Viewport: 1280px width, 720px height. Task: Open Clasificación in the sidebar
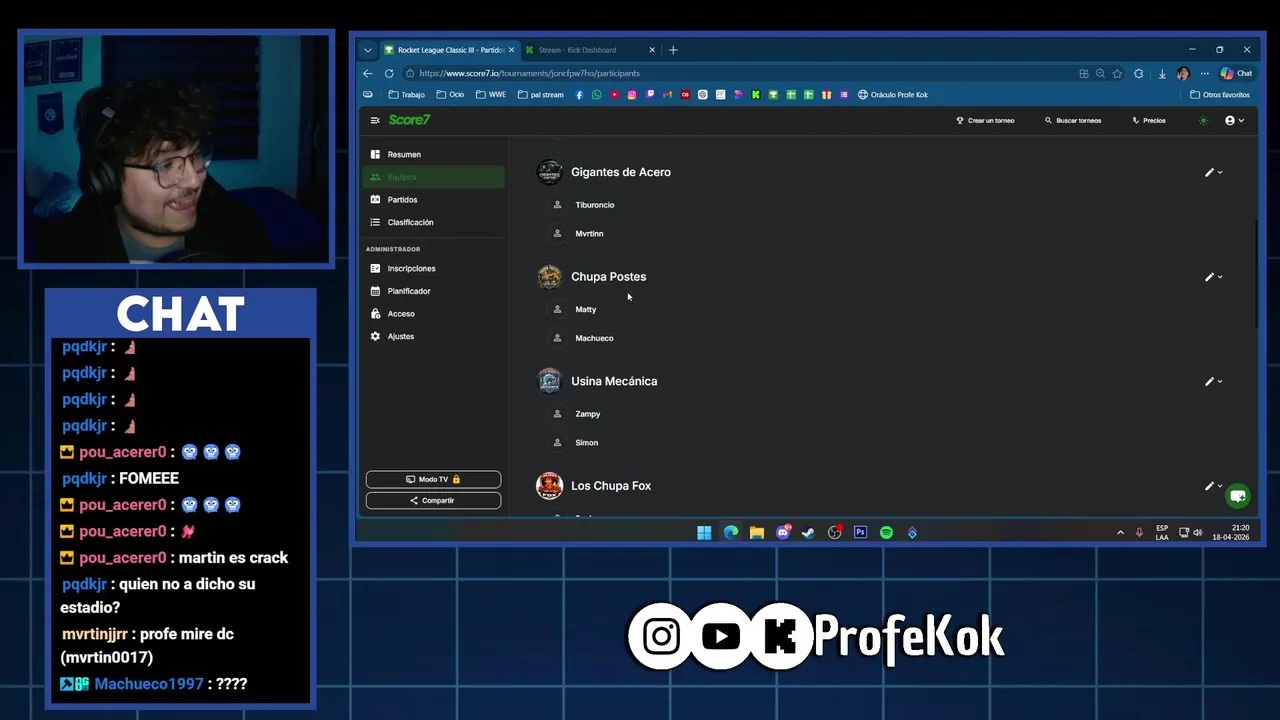(433, 222)
